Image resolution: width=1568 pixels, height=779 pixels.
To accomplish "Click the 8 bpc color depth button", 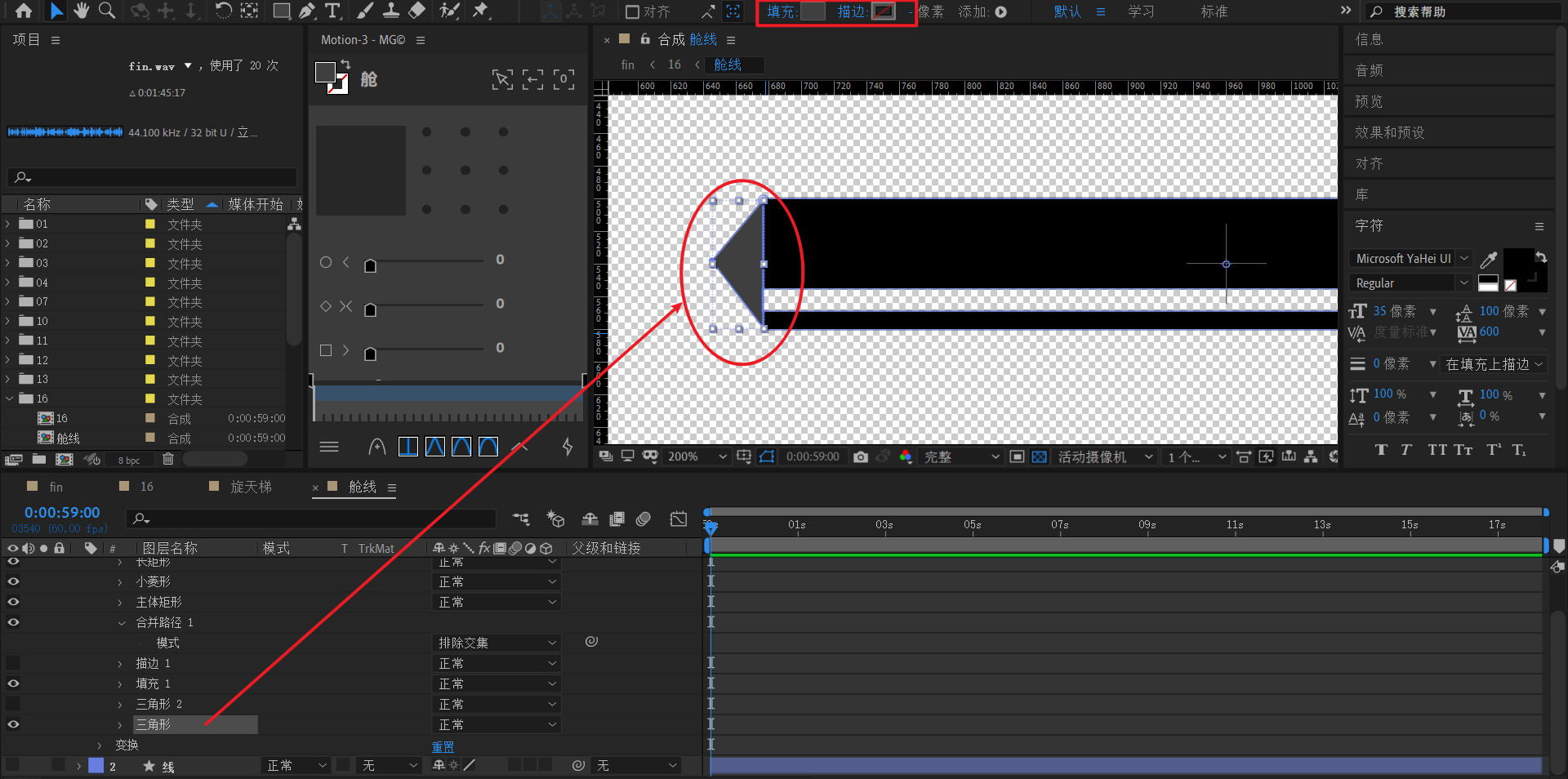I will coord(129,460).
